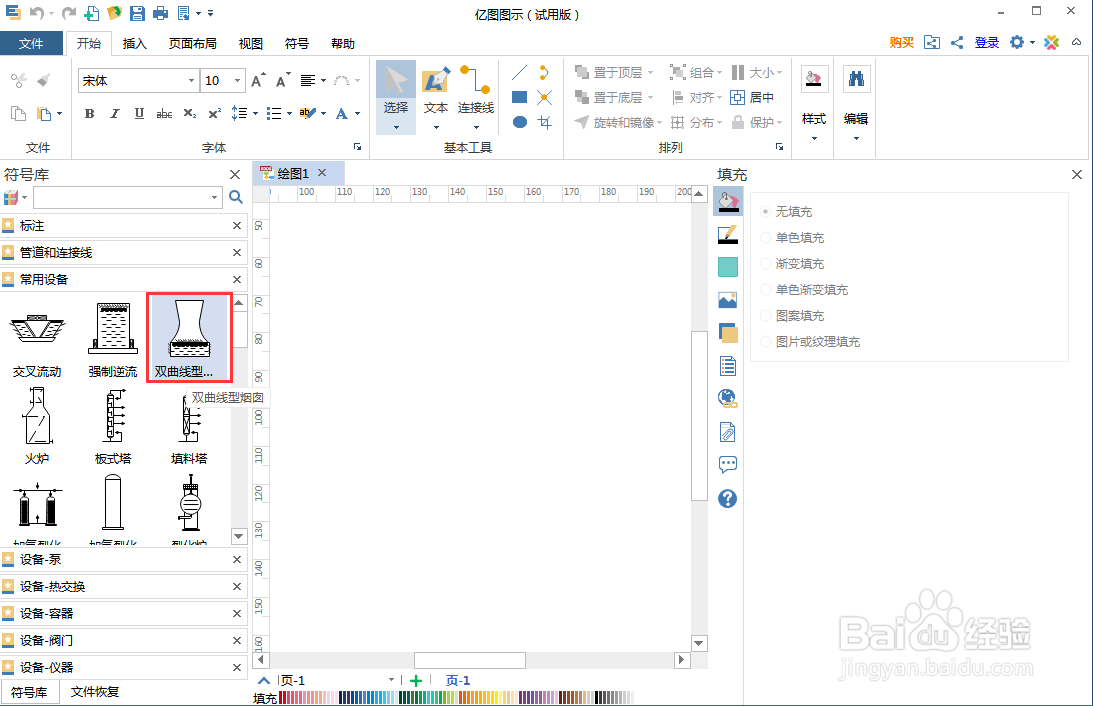Choose the 连接线 connector tool

click(x=476, y=97)
